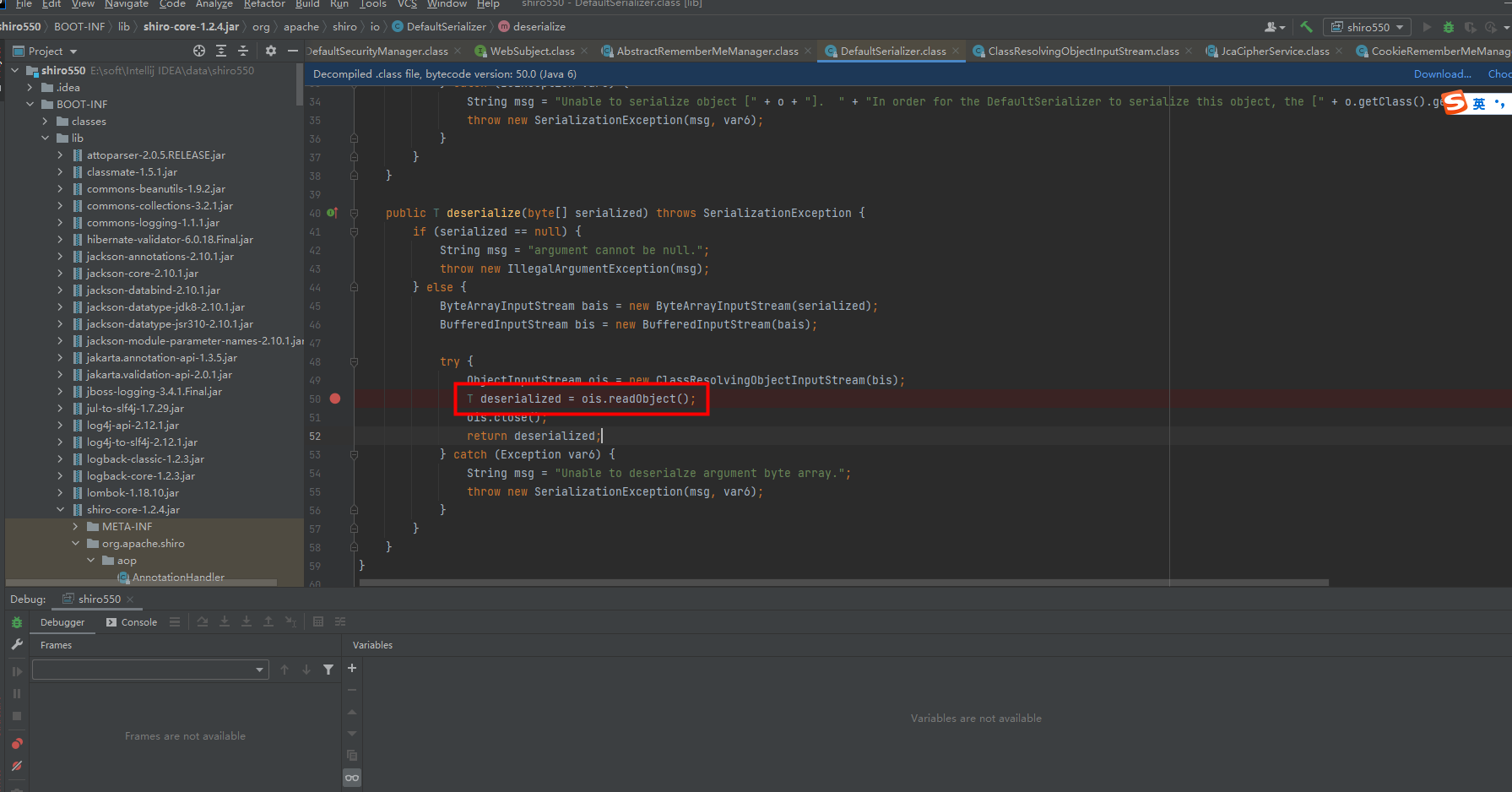
Task: Close the DefaultSerializer.class tab
Action: 956,52
